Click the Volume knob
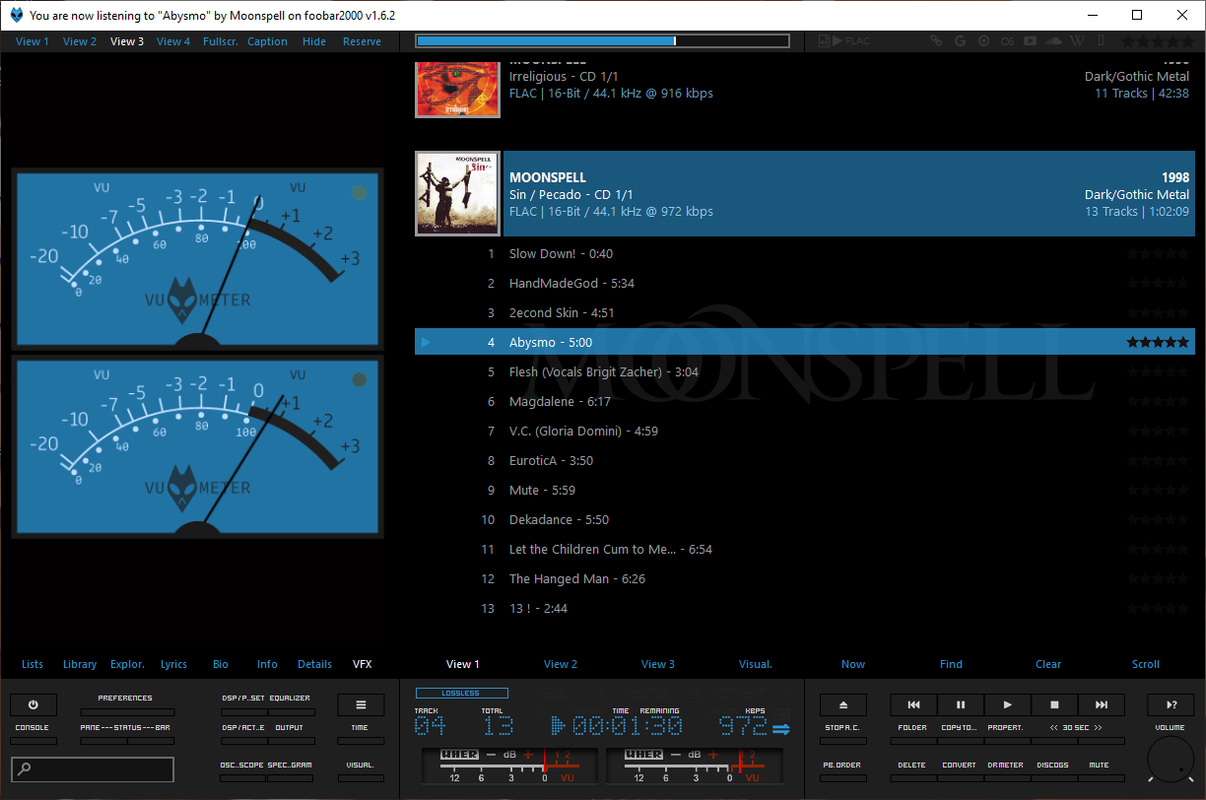This screenshot has width=1206, height=800. point(1171,761)
